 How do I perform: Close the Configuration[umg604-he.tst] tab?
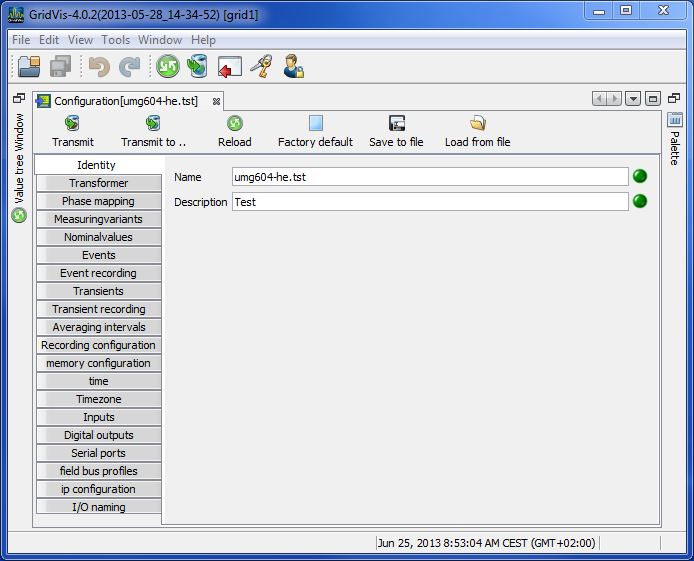tap(216, 101)
